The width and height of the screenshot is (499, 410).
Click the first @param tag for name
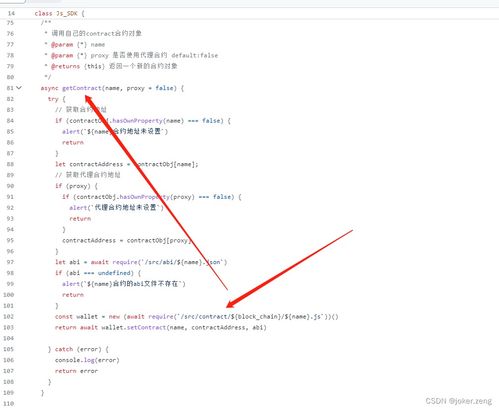tap(62, 45)
